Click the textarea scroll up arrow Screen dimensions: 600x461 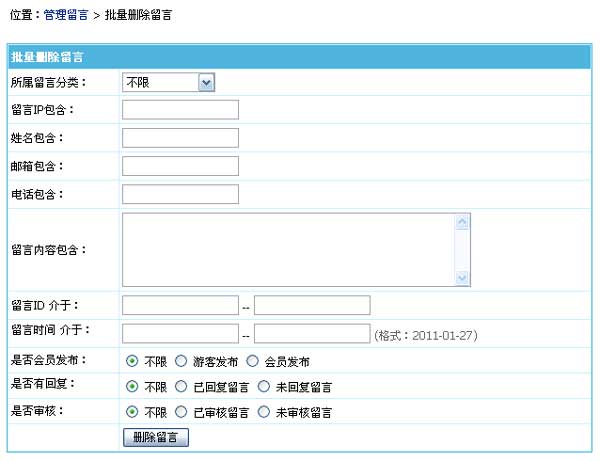click(x=462, y=222)
